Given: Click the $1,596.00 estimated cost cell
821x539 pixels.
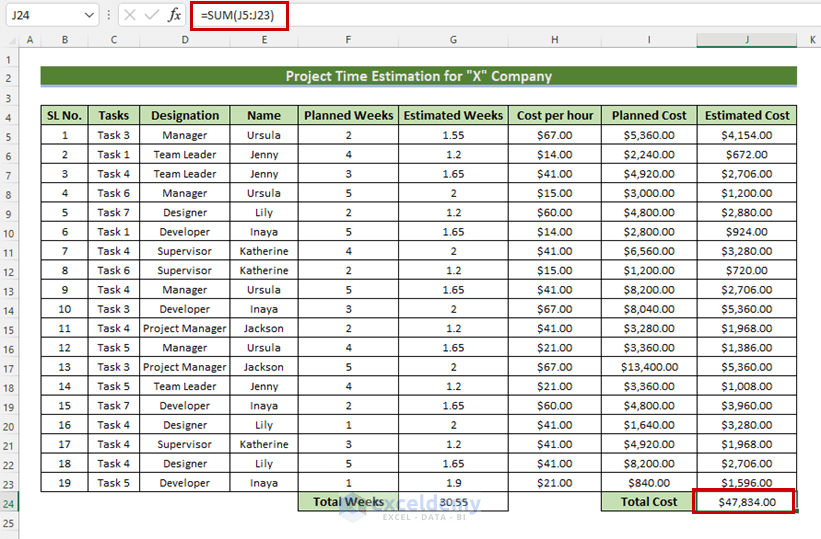Looking at the screenshot, I should pos(747,482).
